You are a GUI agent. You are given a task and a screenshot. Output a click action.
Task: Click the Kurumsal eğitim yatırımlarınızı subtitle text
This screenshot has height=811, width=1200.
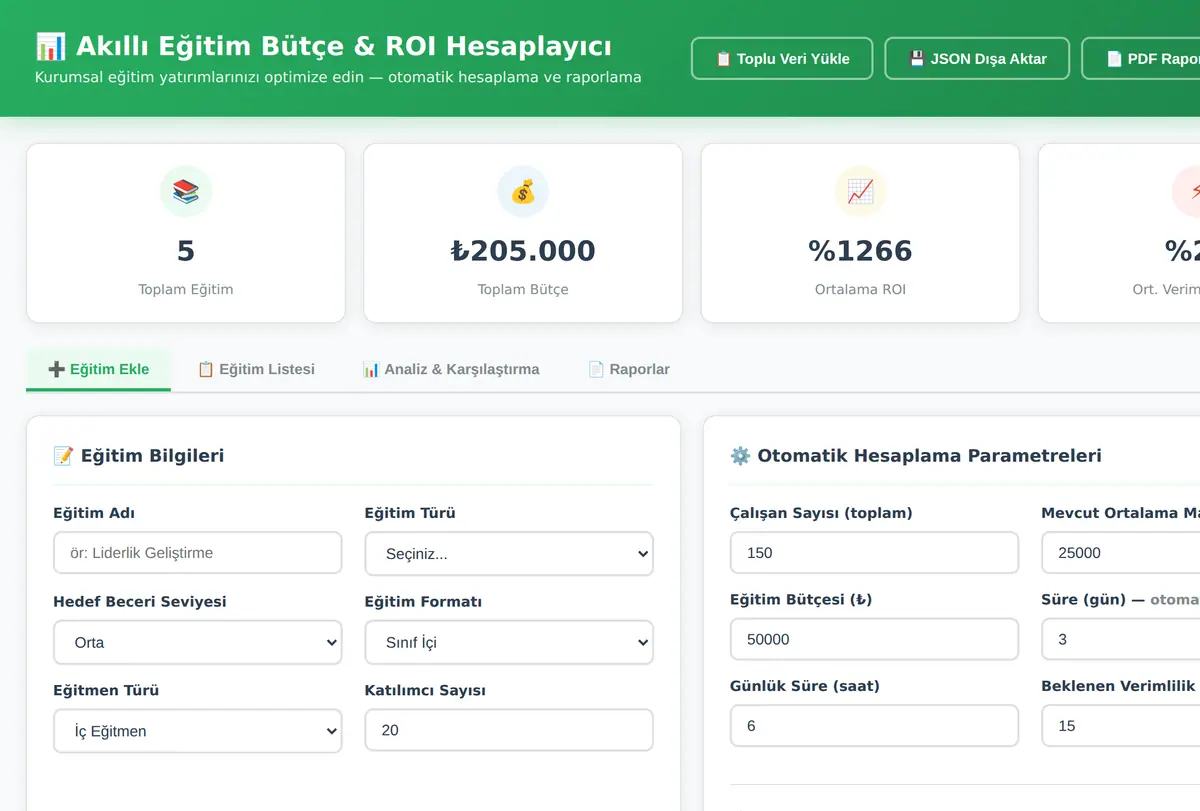coord(338,77)
